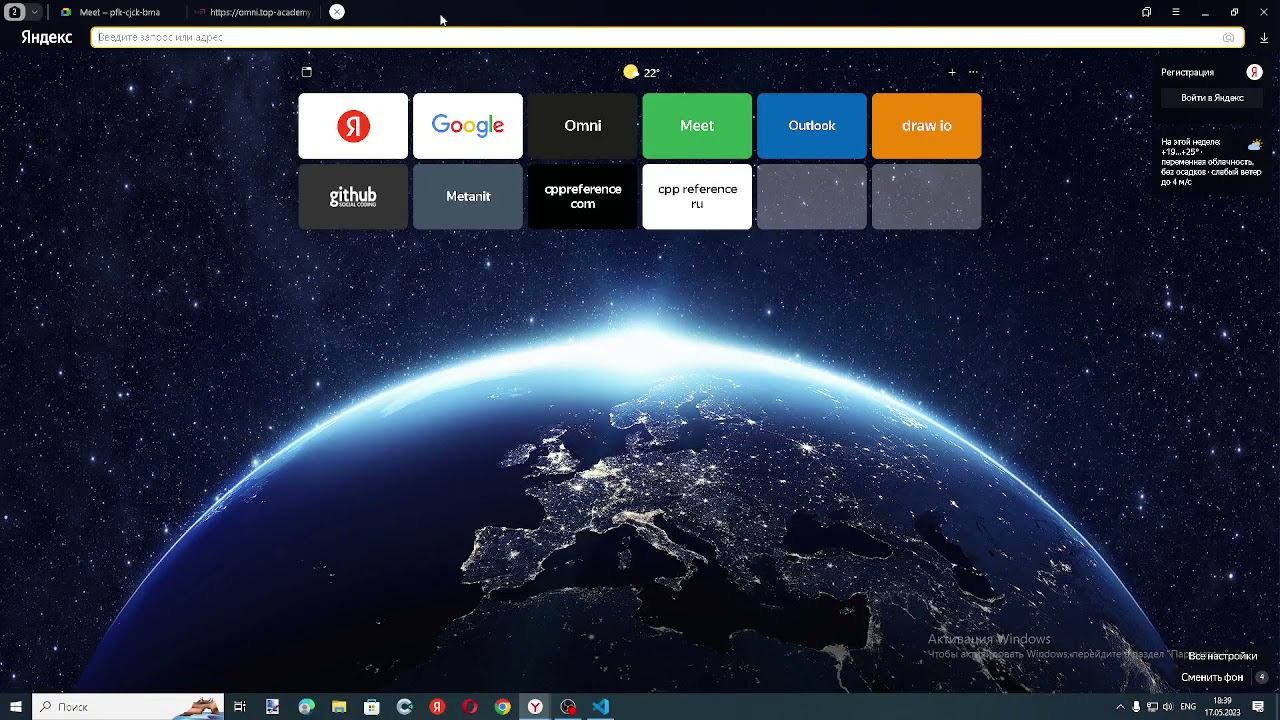This screenshot has height=720, width=1280.
Task: Open the Google speed dial tile
Action: 468,126
